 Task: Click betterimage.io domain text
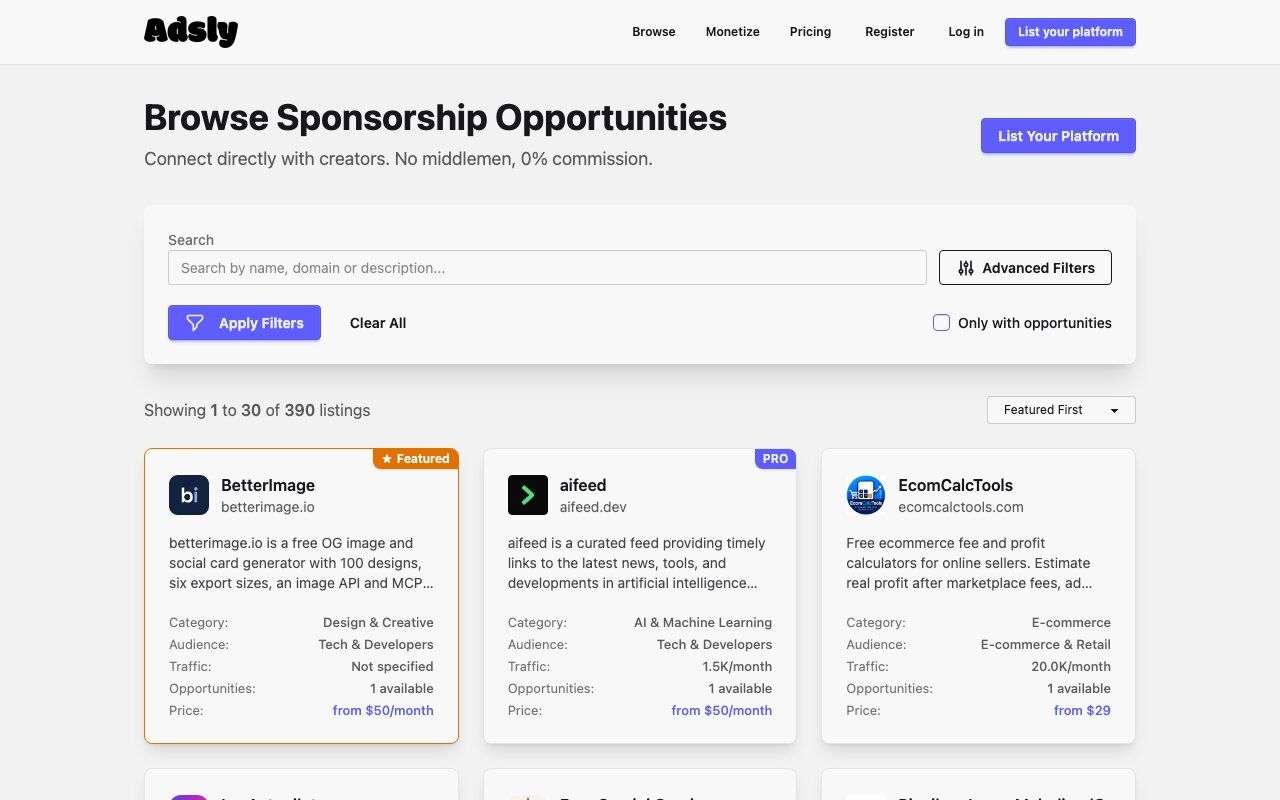(x=268, y=507)
